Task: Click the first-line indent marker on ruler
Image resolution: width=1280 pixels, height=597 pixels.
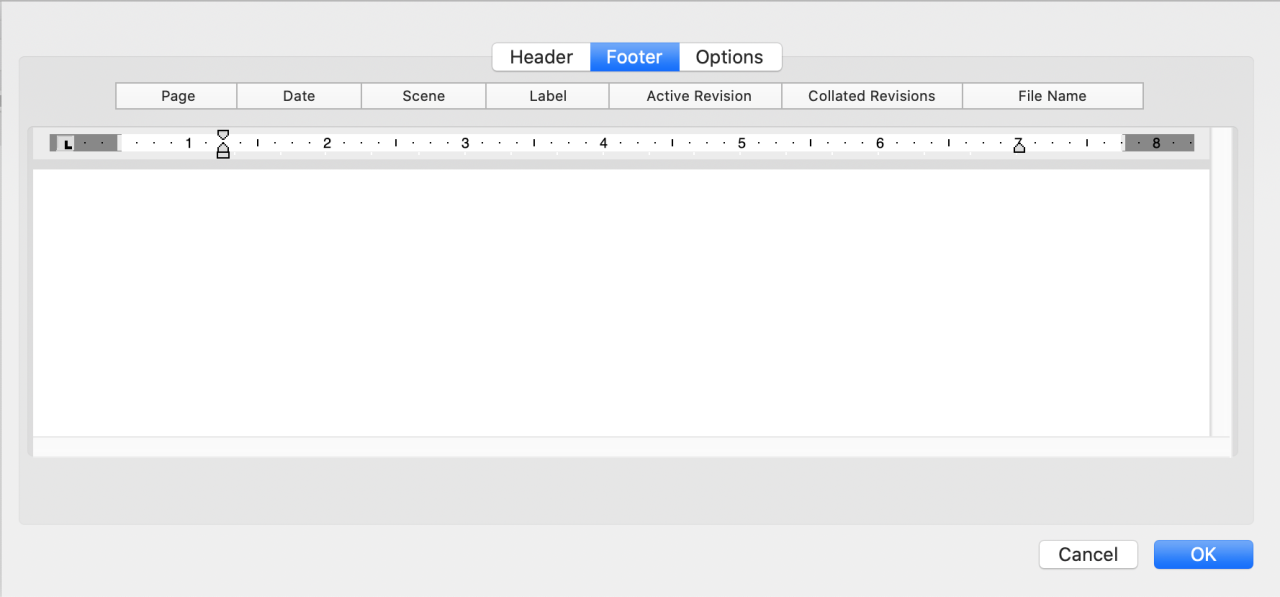Action: click(223, 135)
